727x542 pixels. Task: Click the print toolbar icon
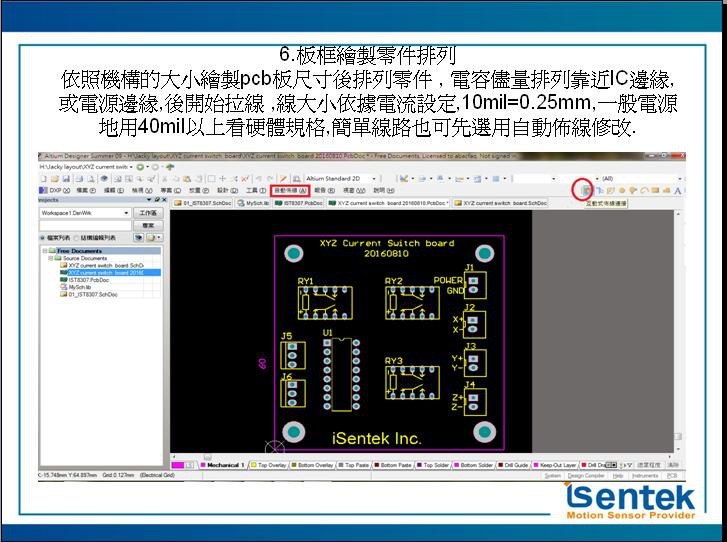click(x=79, y=179)
